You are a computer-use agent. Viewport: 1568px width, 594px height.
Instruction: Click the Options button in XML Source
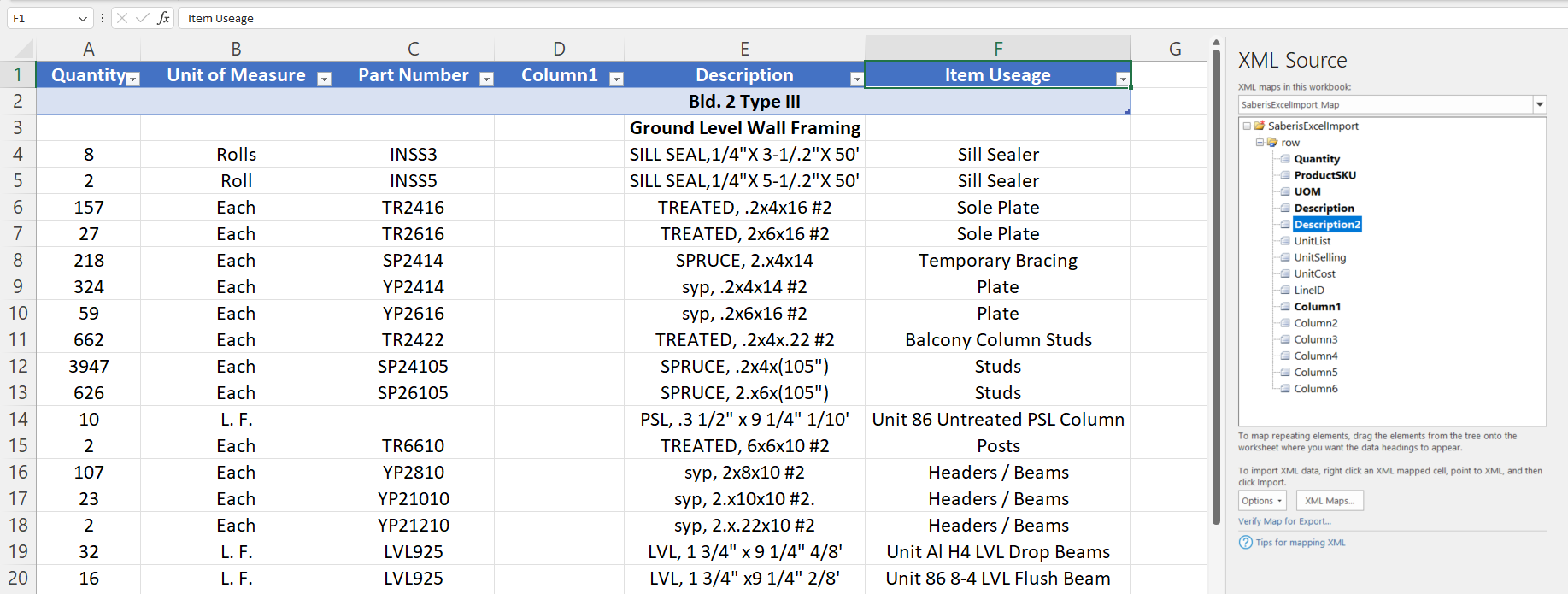tap(1262, 501)
